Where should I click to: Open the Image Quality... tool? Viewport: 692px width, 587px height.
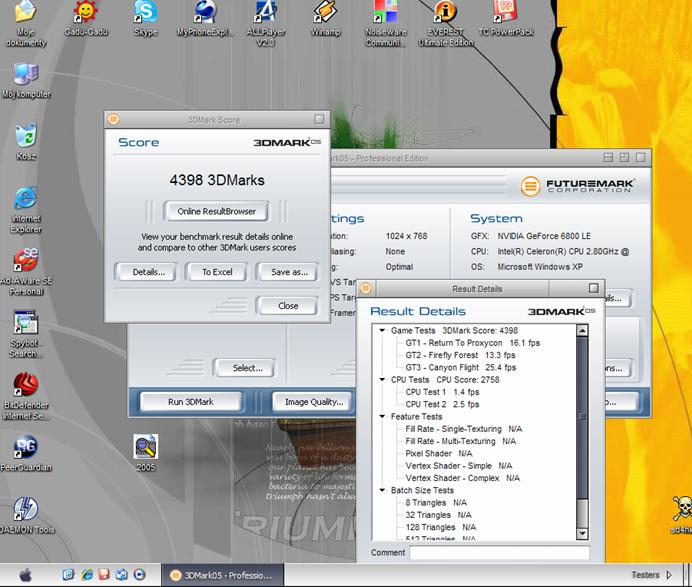click(312, 402)
